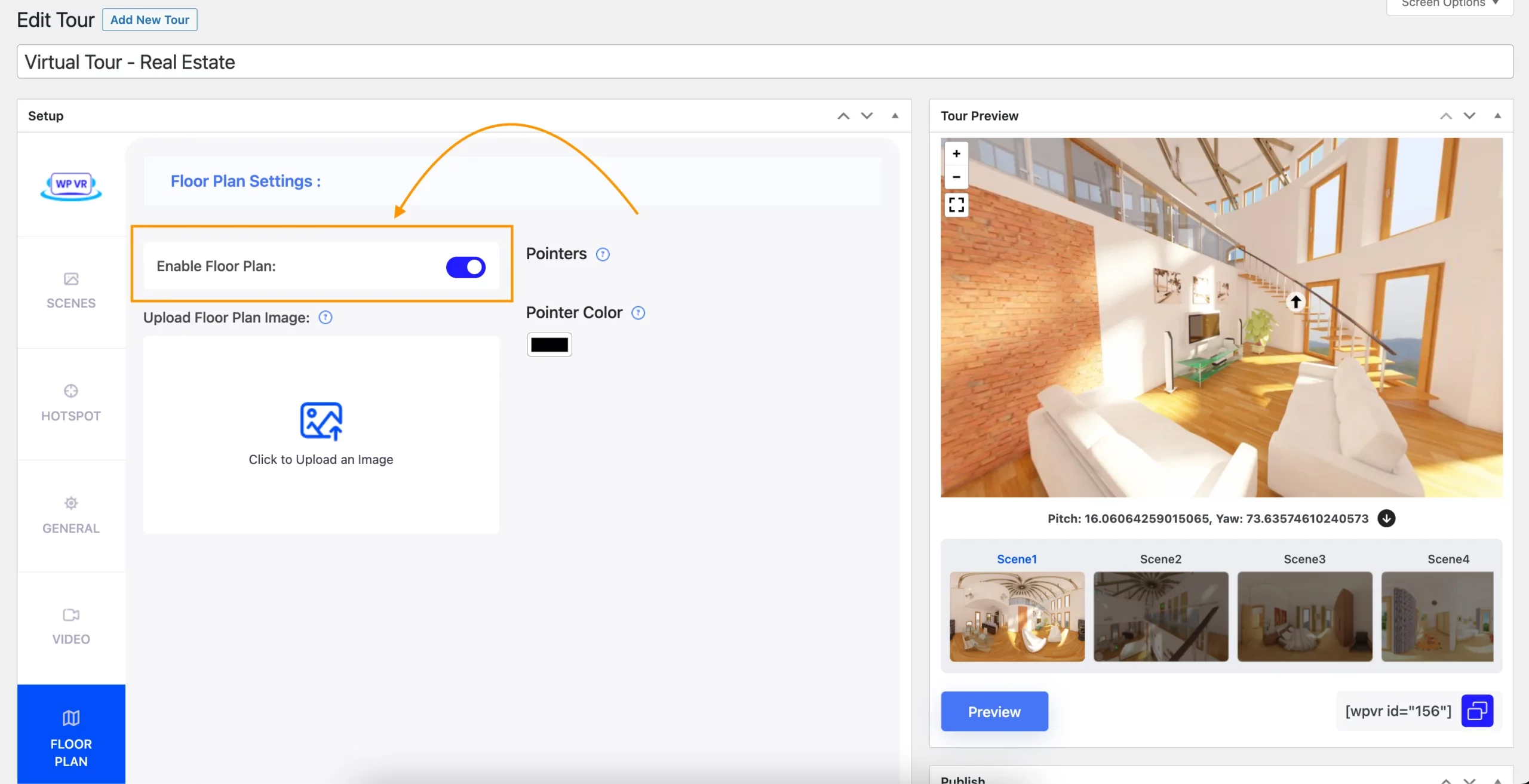Select the Scene1 tab
This screenshot has height=784, width=1529.
[1016, 559]
